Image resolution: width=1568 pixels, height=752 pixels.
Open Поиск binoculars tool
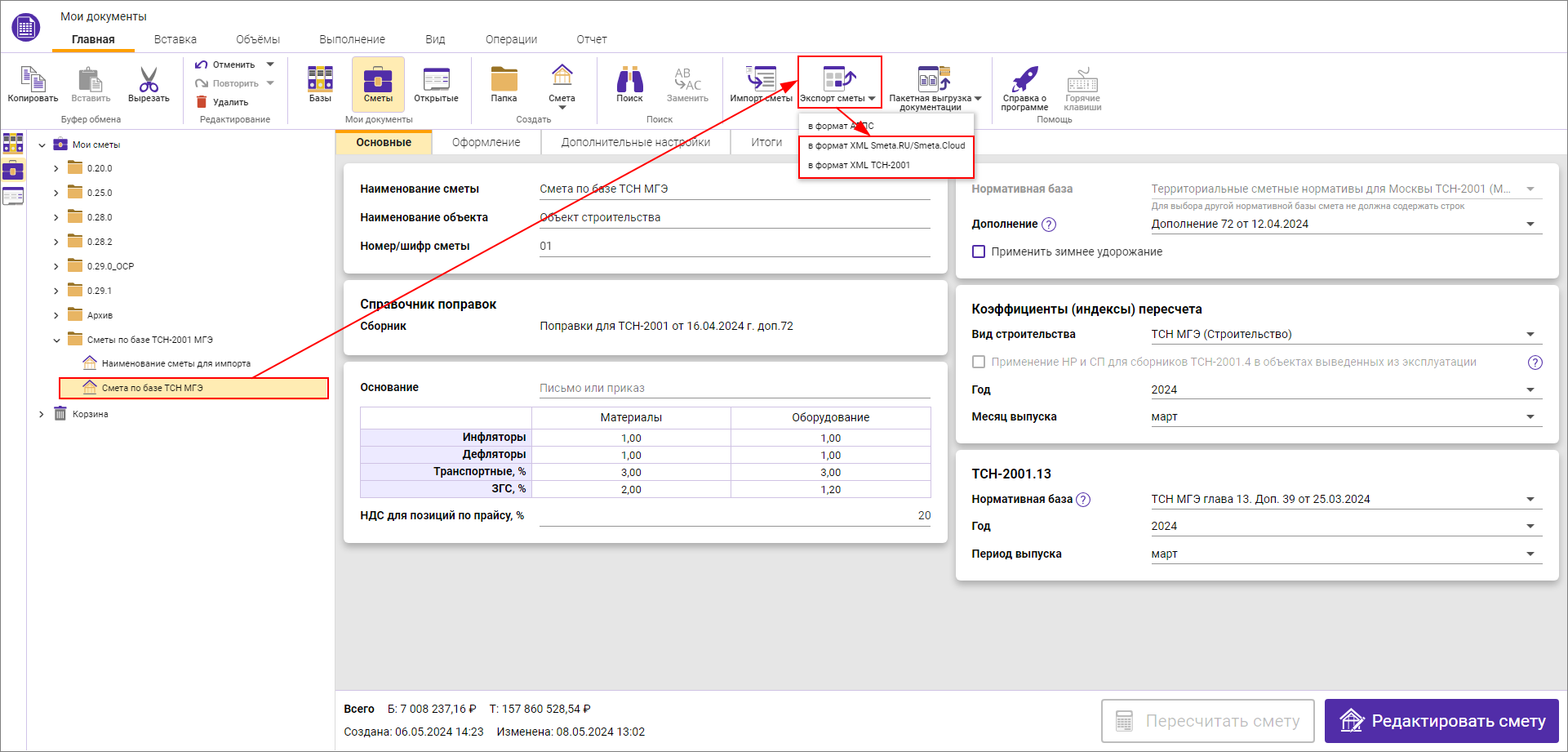(629, 84)
